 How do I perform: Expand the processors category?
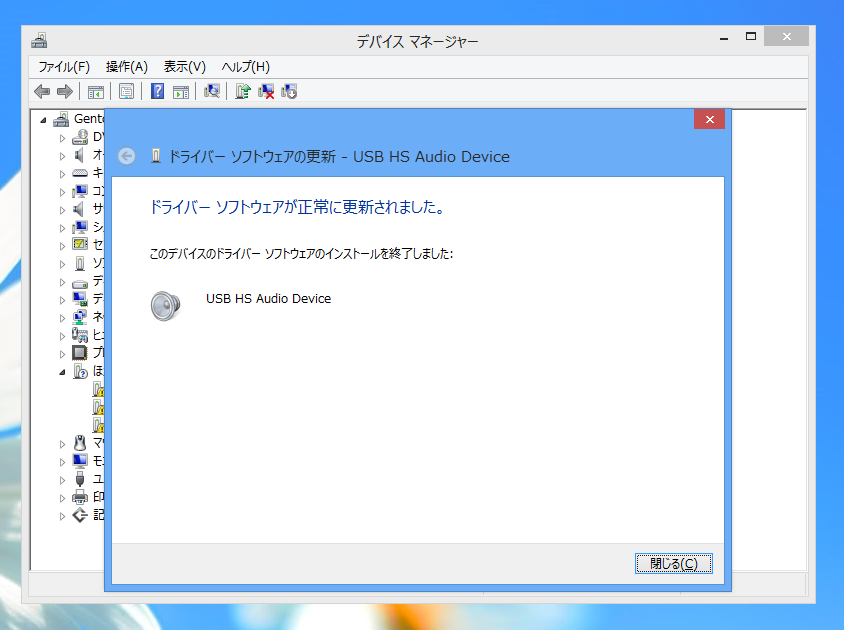[x=62, y=354]
